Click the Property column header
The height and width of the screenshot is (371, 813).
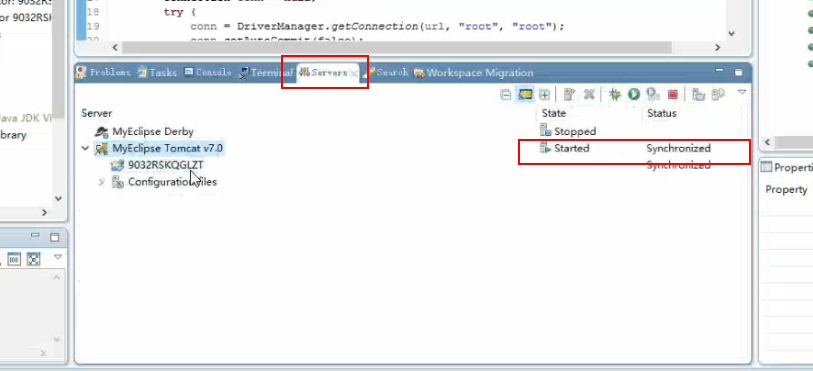[x=786, y=190]
